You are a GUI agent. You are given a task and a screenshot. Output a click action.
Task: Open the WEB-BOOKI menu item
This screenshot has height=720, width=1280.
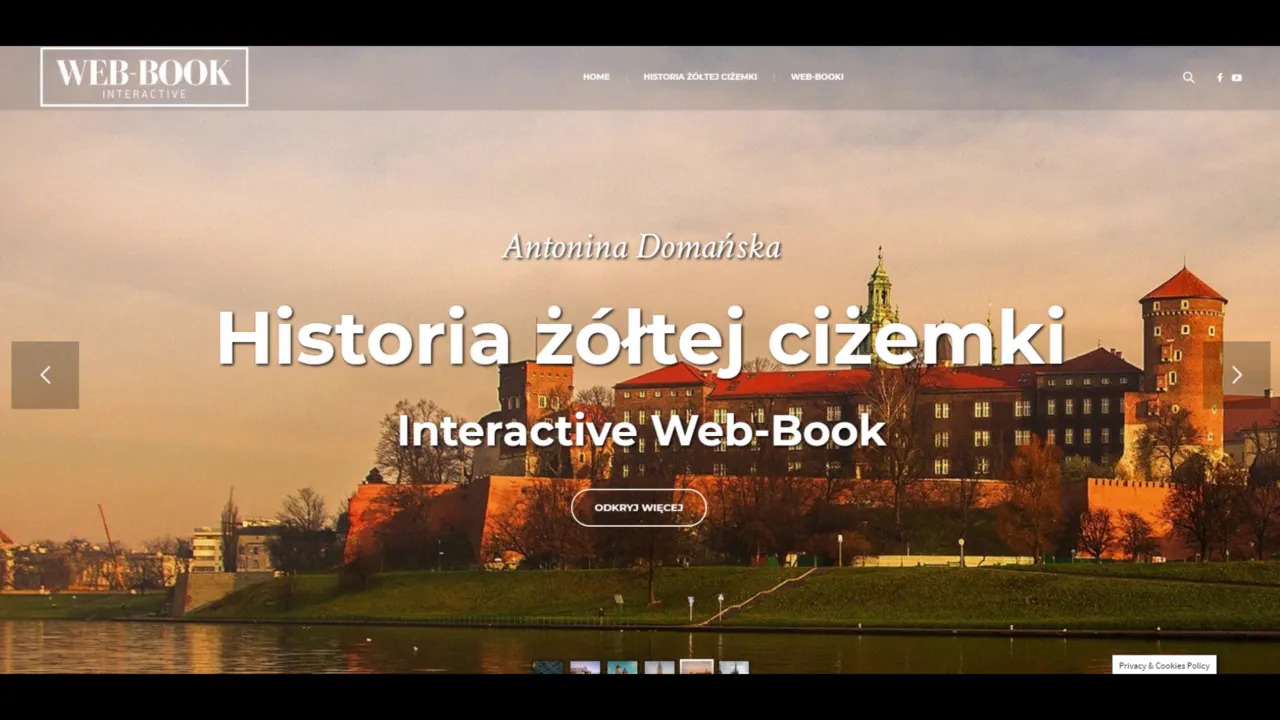coord(817,77)
